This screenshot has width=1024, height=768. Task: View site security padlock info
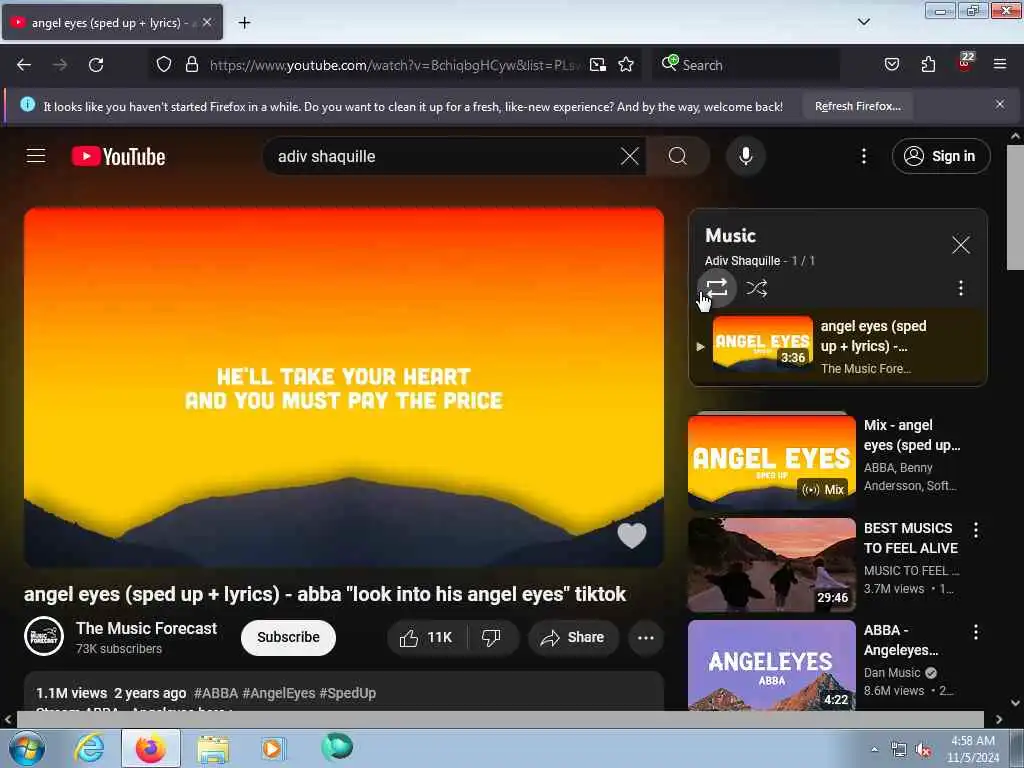point(191,64)
